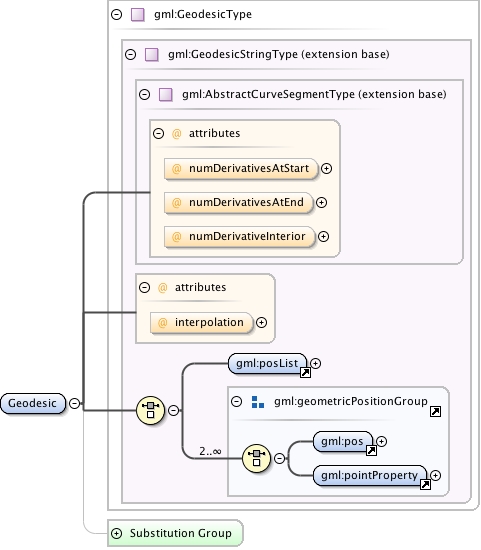Follow the gml:pos reference arrow icon
This screenshot has height=550, width=481.
point(371,450)
